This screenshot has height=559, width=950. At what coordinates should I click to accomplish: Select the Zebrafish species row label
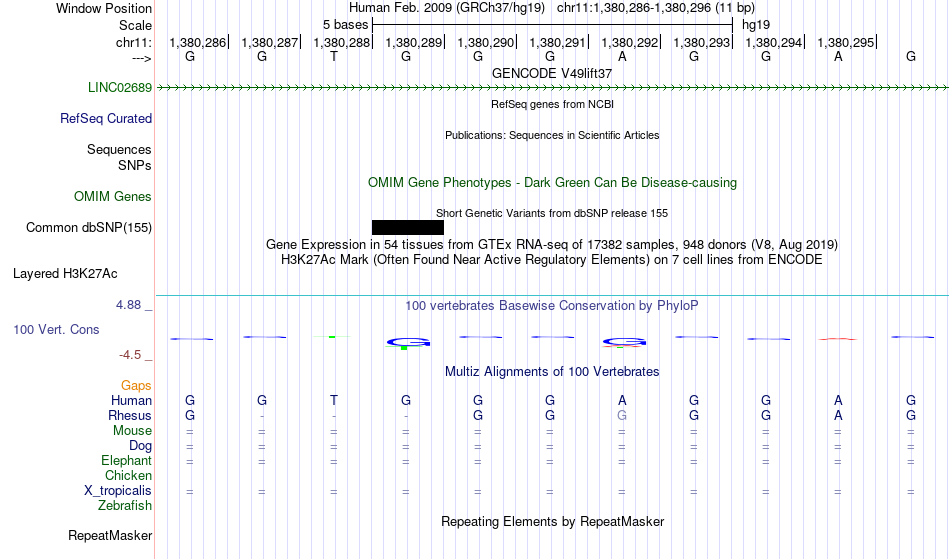tap(125, 506)
